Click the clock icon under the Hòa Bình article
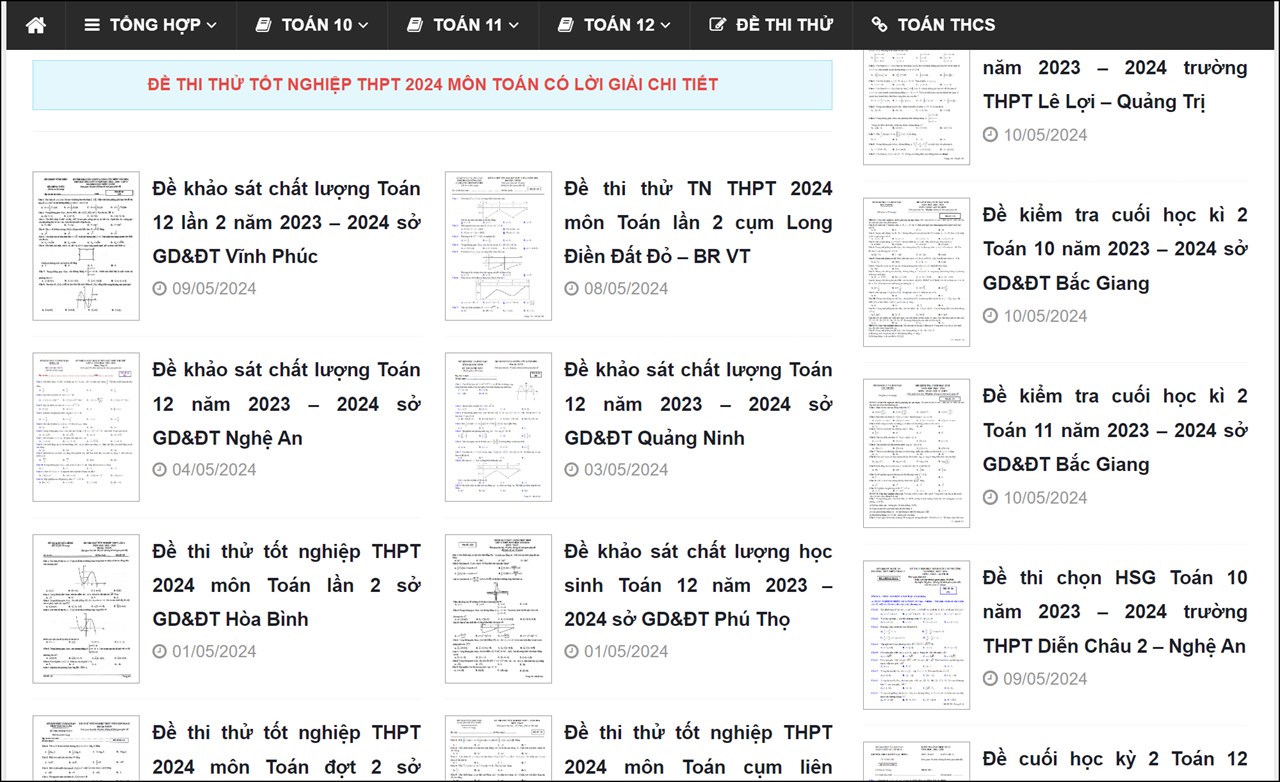Viewport: 1280px width, 782px height. (160, 652)
